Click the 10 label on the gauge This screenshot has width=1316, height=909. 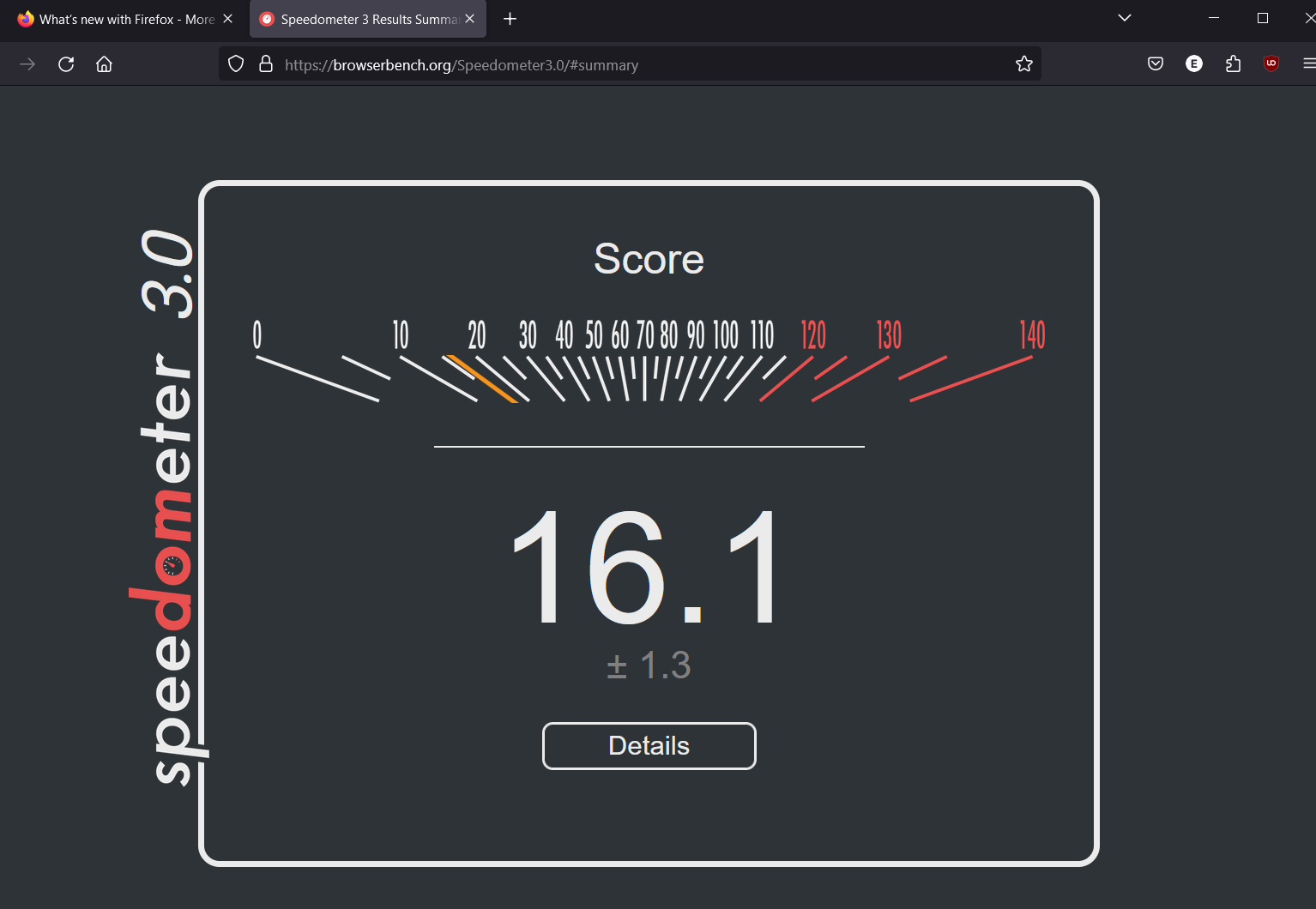(401, 335)
